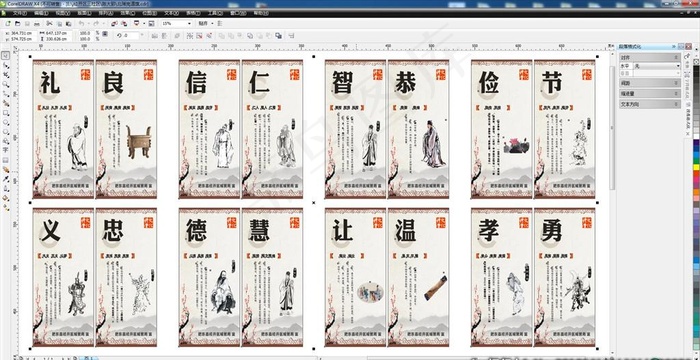Viewport: 700px width, 360px height.
Task: Open the 文件(F) menu
Action: [19, 13]
